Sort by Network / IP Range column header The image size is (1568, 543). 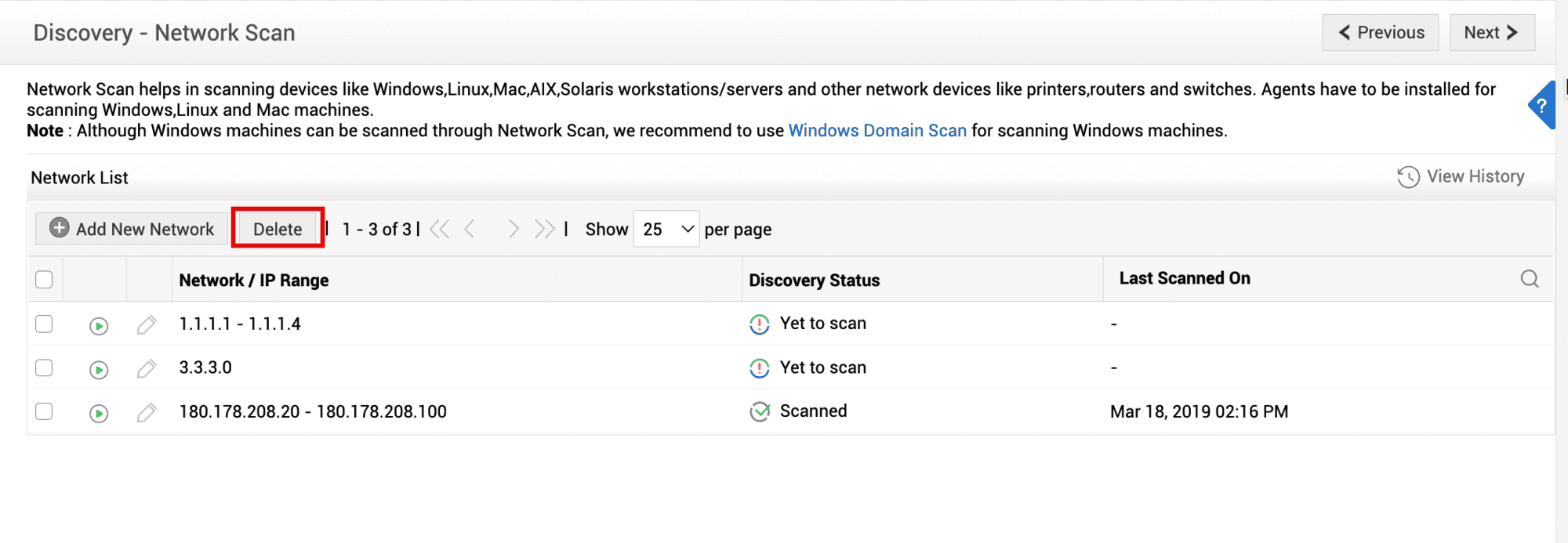tap(254, 281)
